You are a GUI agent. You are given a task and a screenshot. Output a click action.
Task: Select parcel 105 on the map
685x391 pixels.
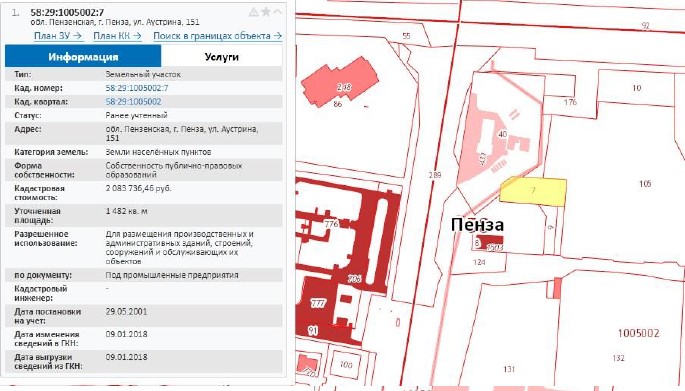(x=645, y=183)
